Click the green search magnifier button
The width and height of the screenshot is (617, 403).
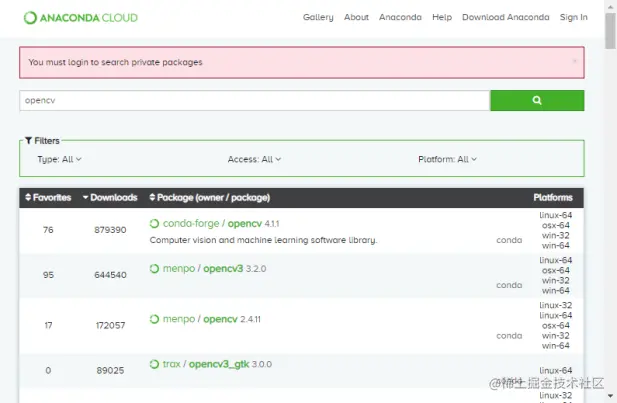click(x=537, y=100)
